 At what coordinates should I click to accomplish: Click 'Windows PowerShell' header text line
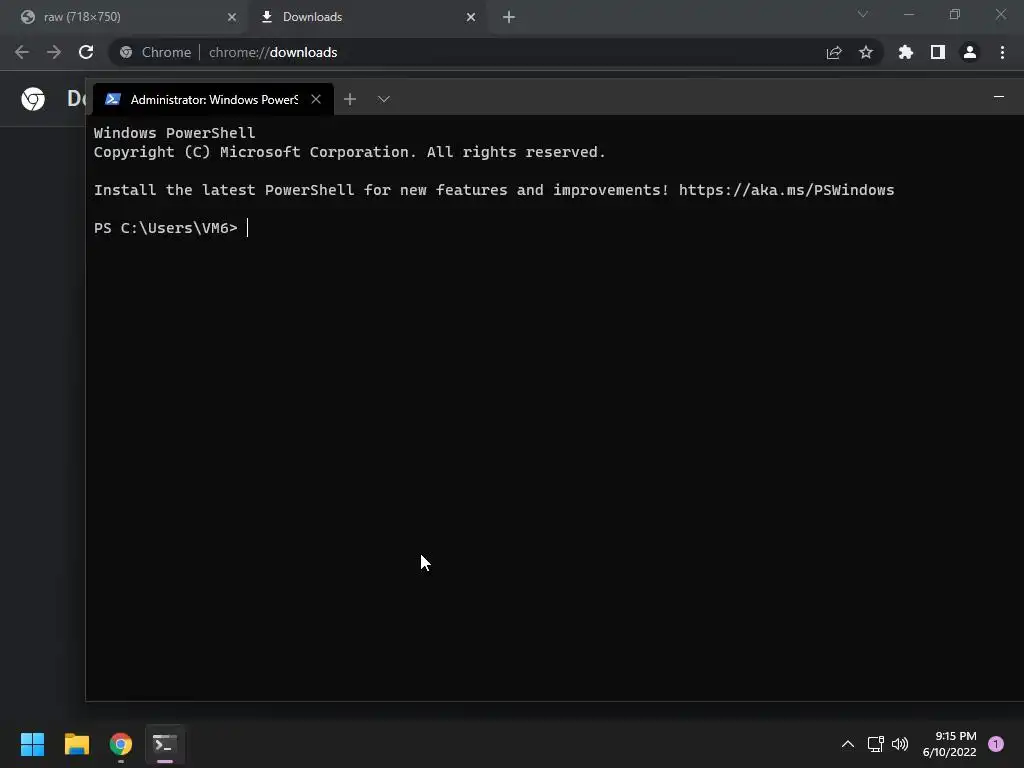(174, 133)
